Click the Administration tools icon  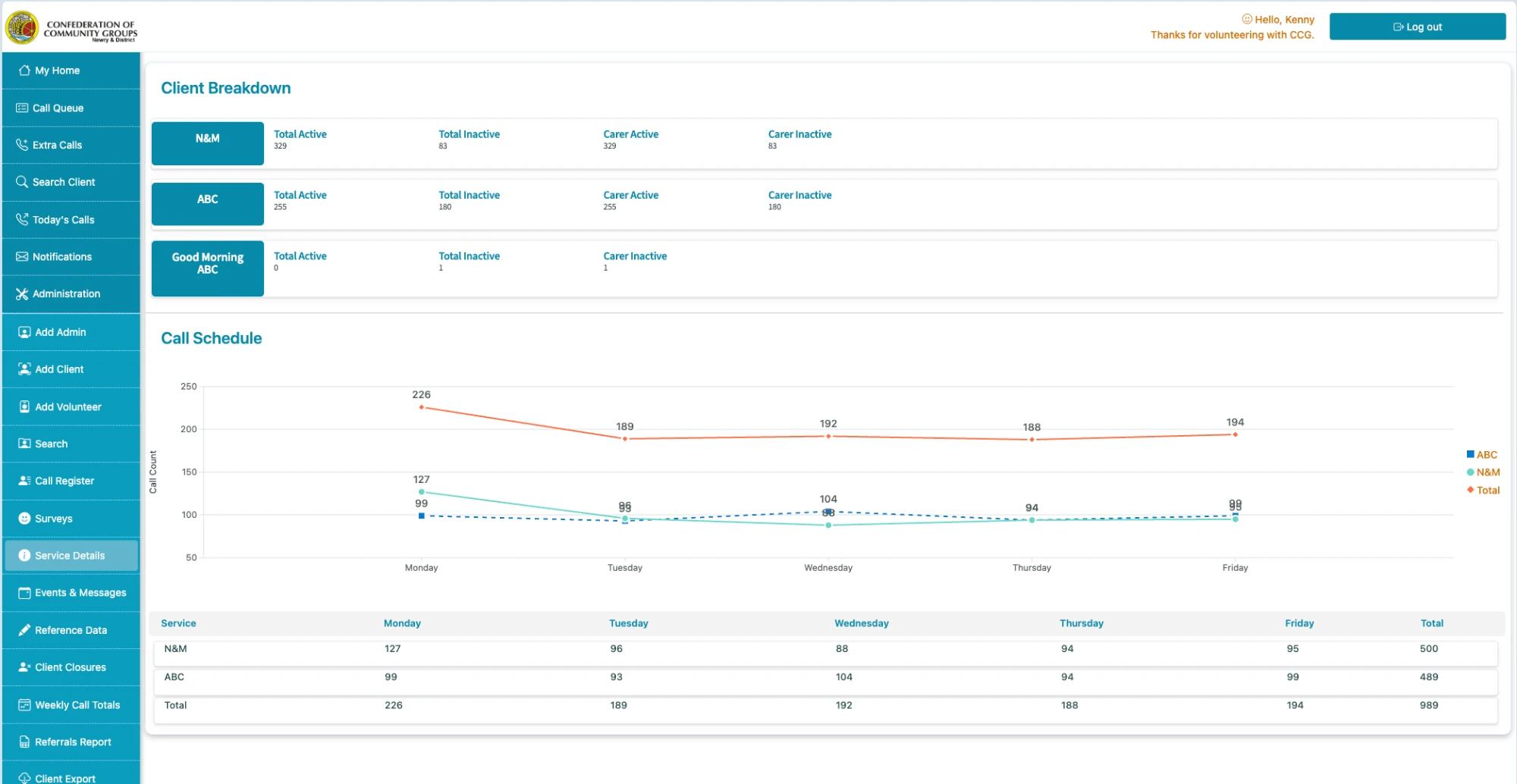(x=22, y=294)
